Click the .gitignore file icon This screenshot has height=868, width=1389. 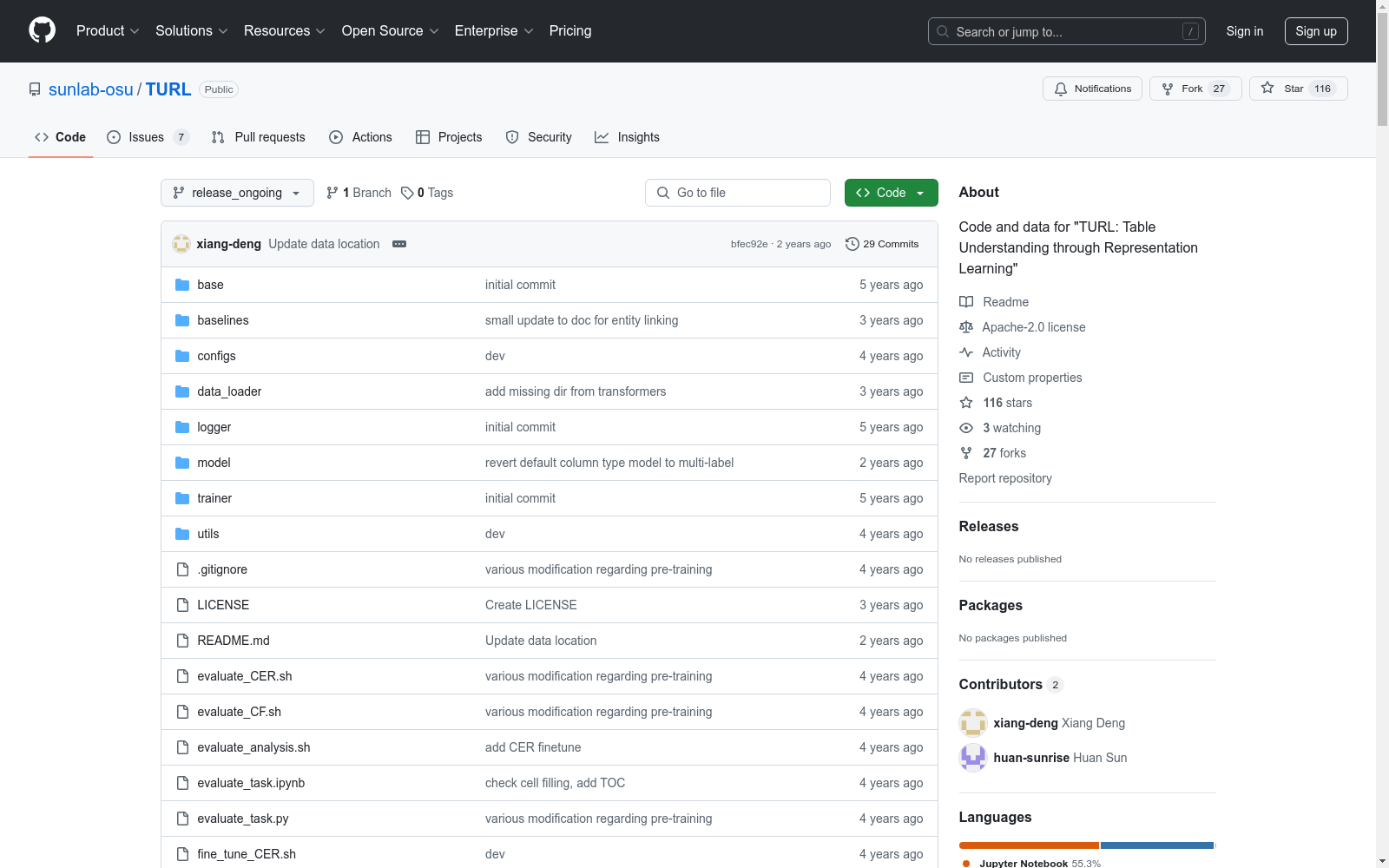[182, 569]
